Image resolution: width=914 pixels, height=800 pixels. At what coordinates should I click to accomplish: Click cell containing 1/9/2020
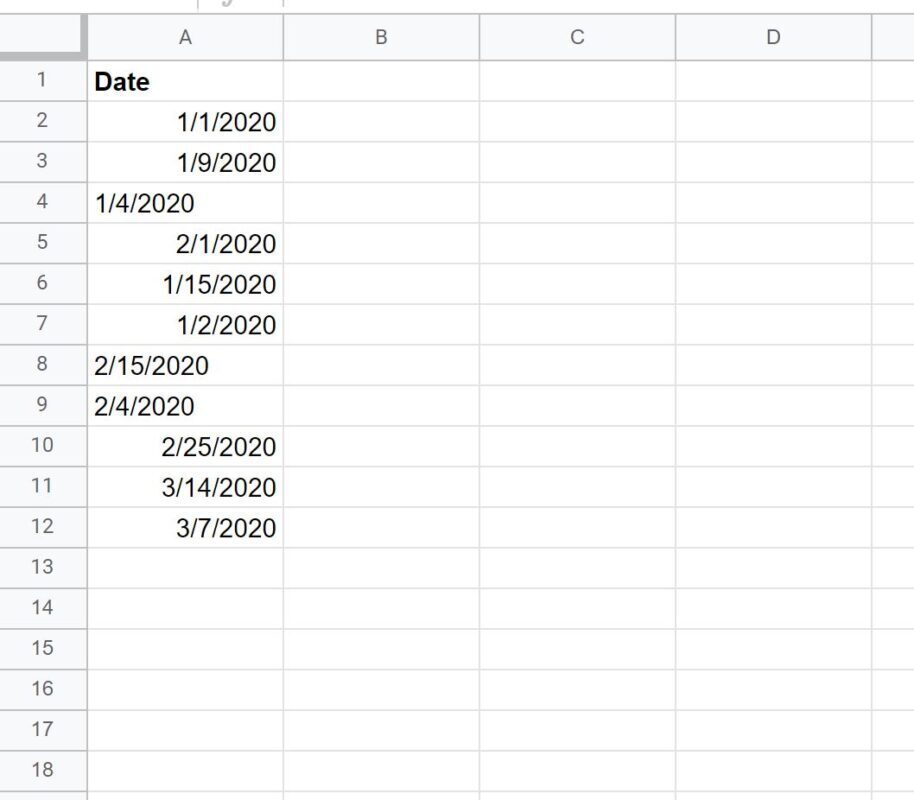click(x=185, y=162)
